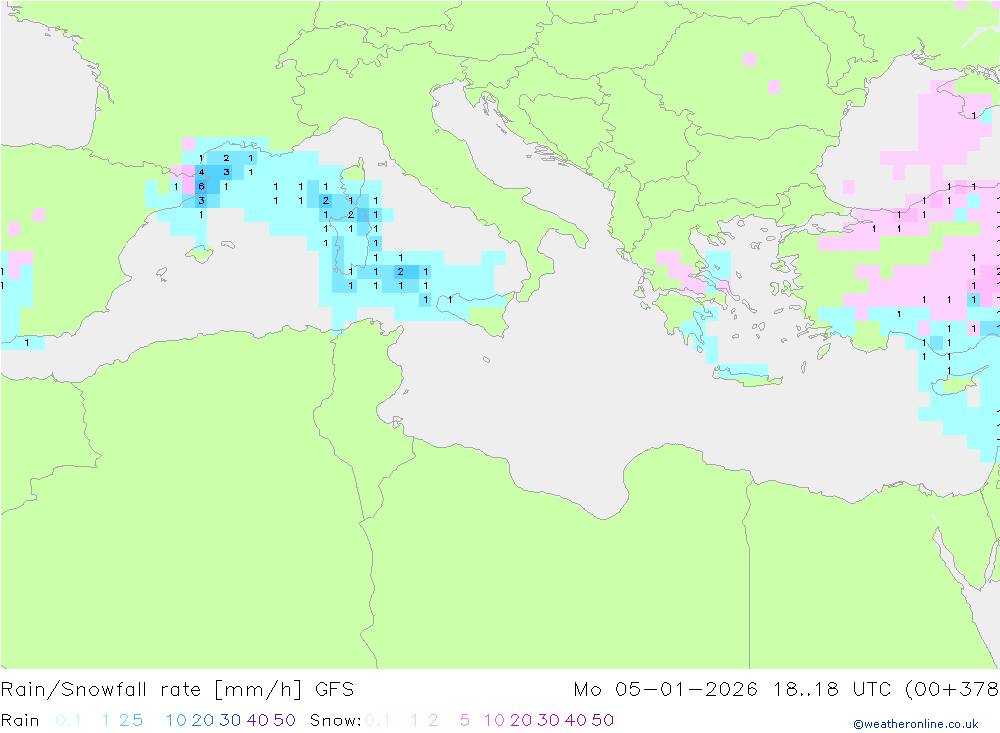The image size is (1000, 733).
Task: Select the snow legend value 40
Action: (576, 720)
